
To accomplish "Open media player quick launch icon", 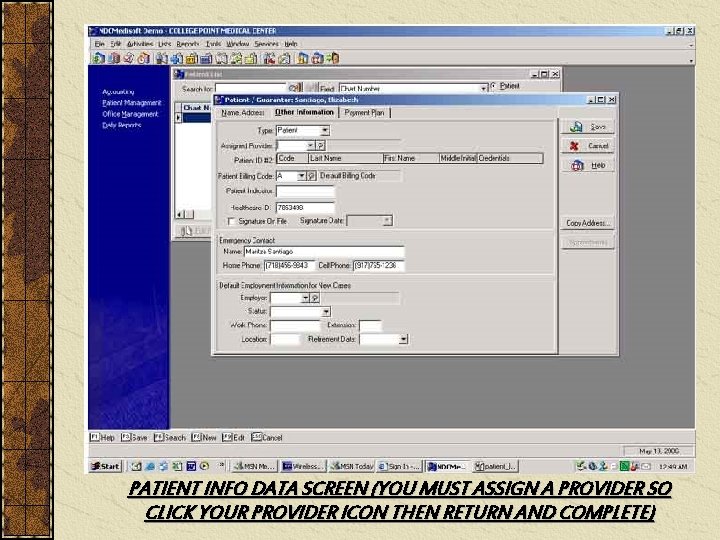I will pyautogui.click(x=204, y=467).
